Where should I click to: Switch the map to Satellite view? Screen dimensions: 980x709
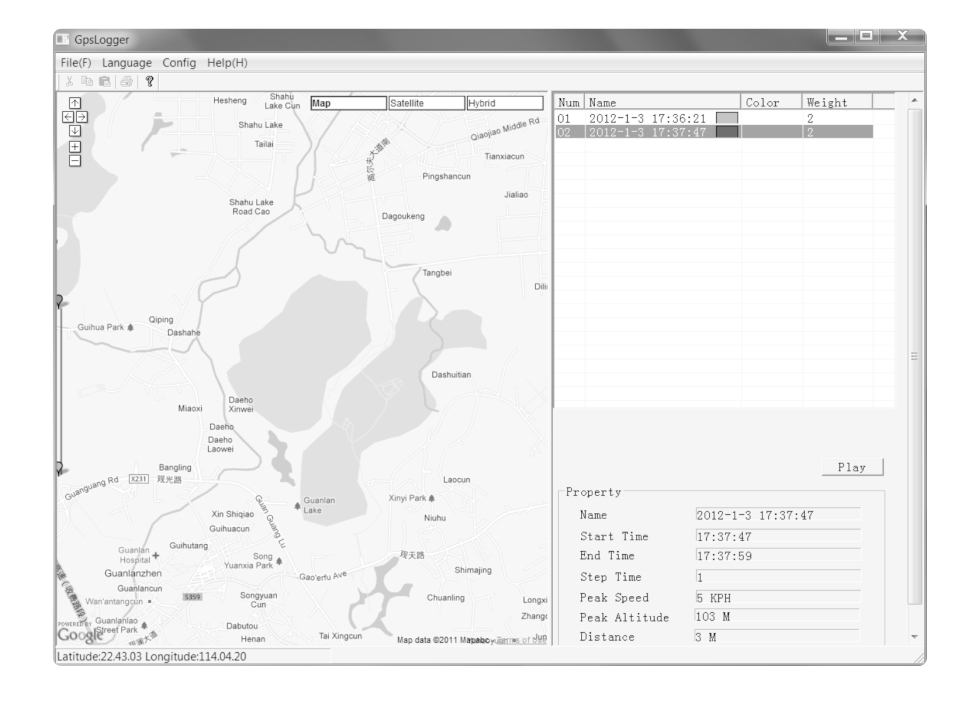tap(425, 103)
